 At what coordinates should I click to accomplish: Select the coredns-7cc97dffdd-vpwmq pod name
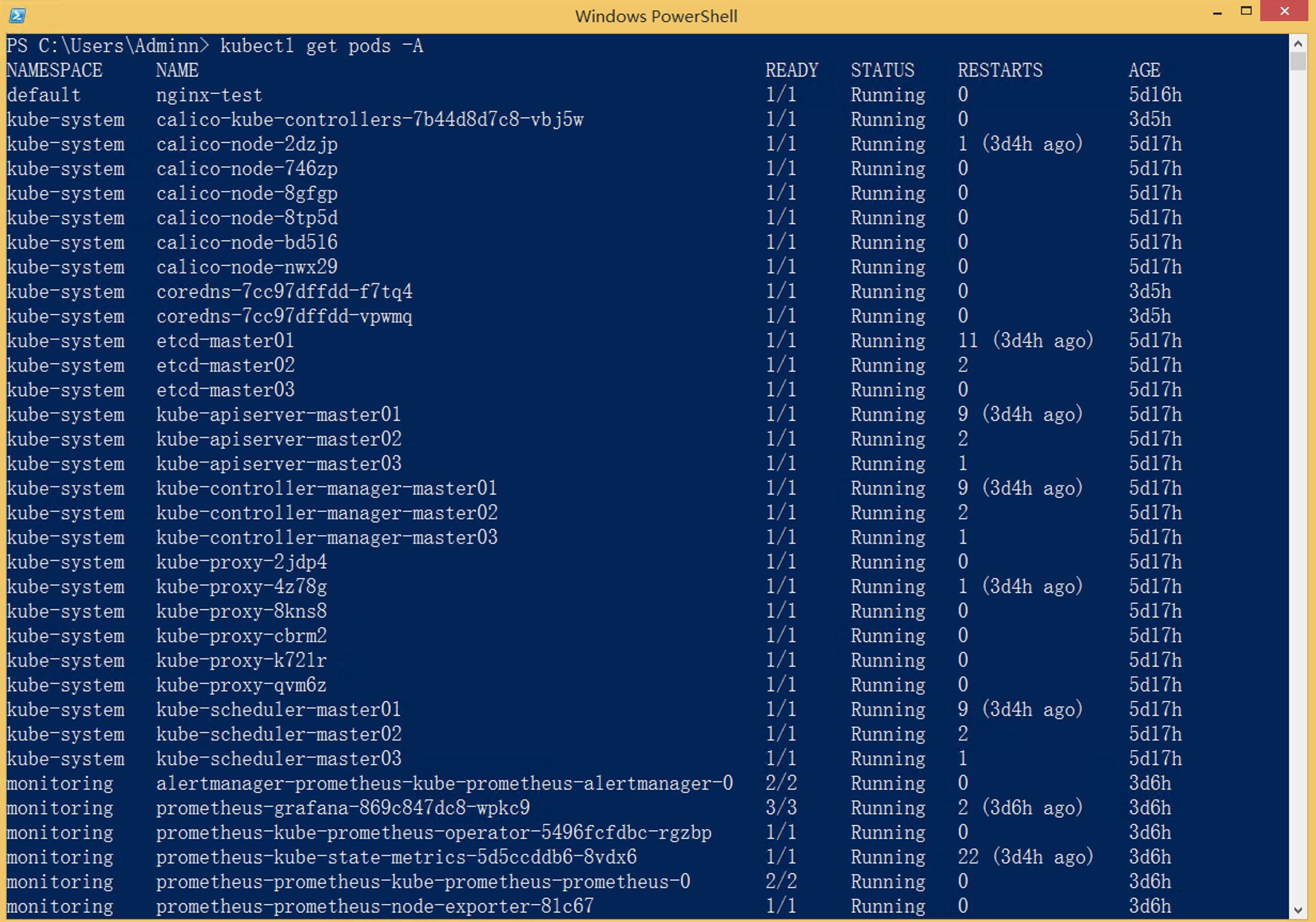(x=284, y=317)
